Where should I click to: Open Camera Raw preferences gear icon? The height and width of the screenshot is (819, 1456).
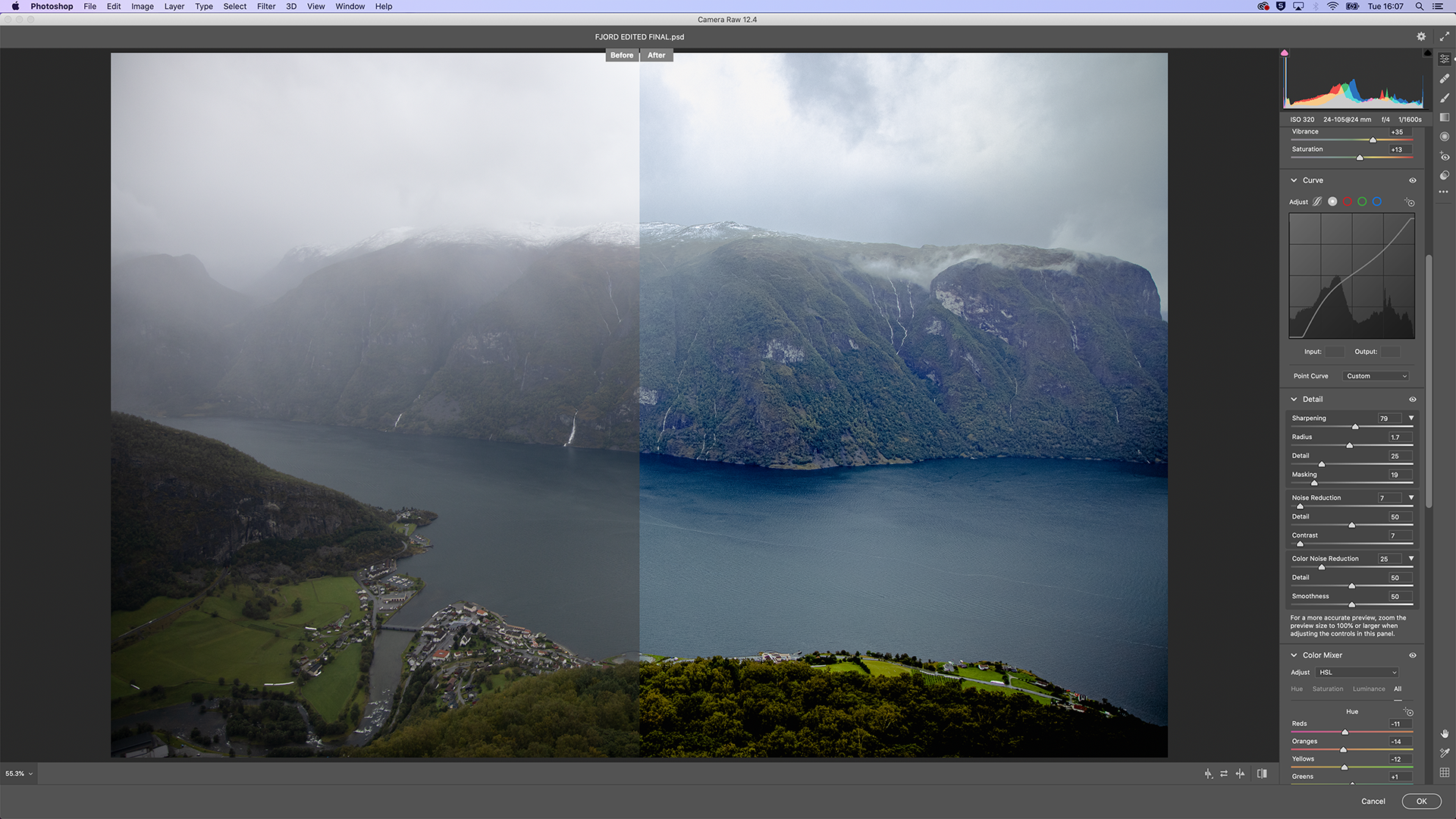coord(1421,36)
